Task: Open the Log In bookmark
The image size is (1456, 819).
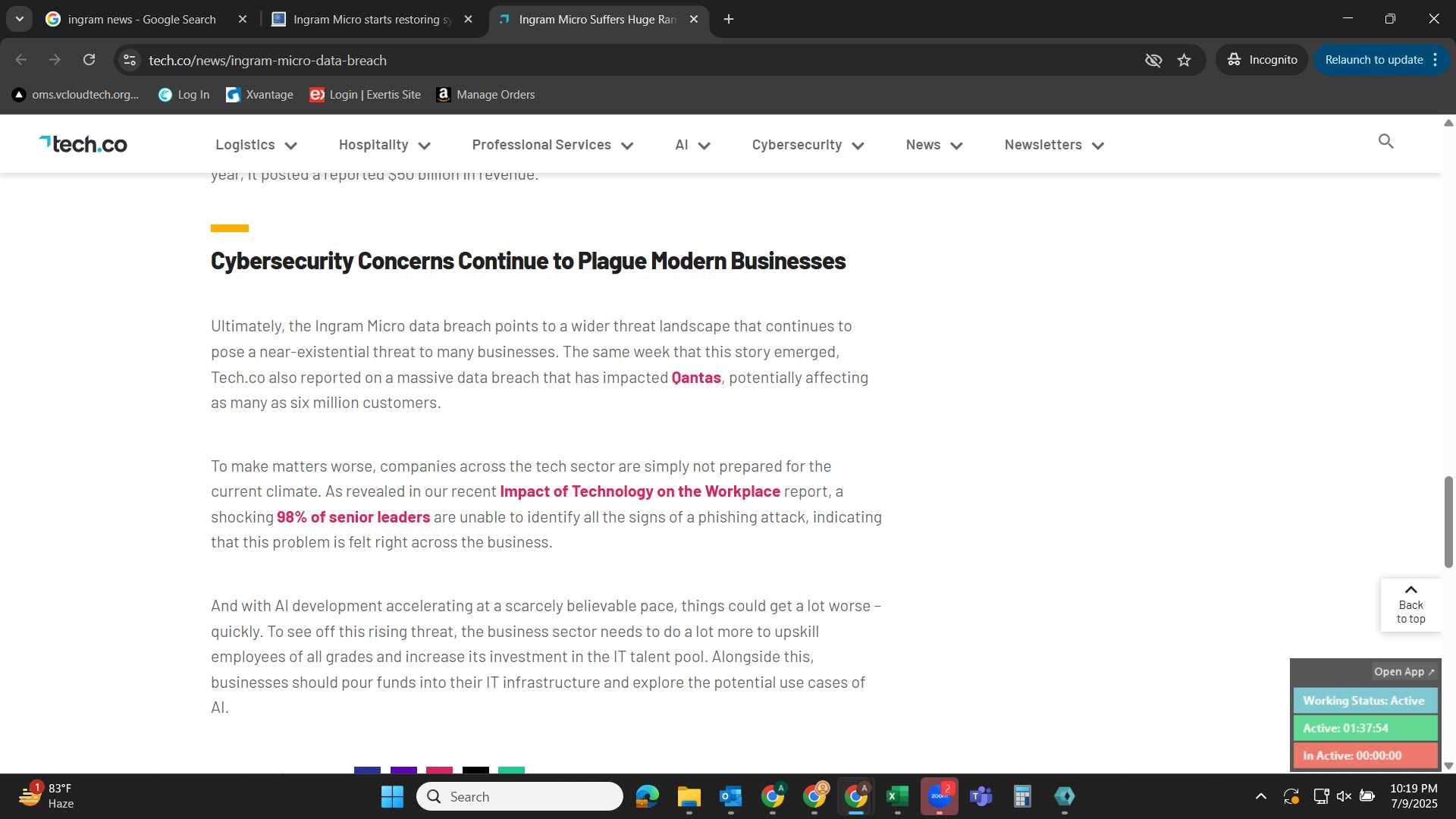Action: pyautogui.click(x=184, y=95)
